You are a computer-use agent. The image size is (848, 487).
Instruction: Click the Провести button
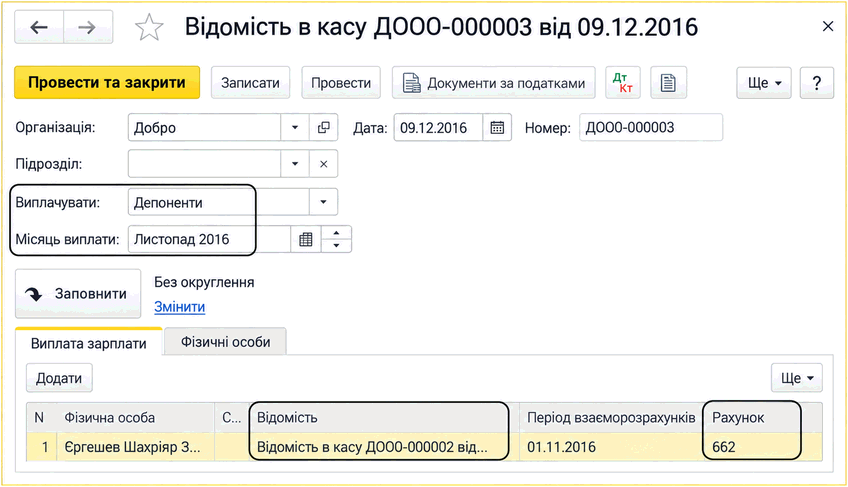[x=341, y=83]
